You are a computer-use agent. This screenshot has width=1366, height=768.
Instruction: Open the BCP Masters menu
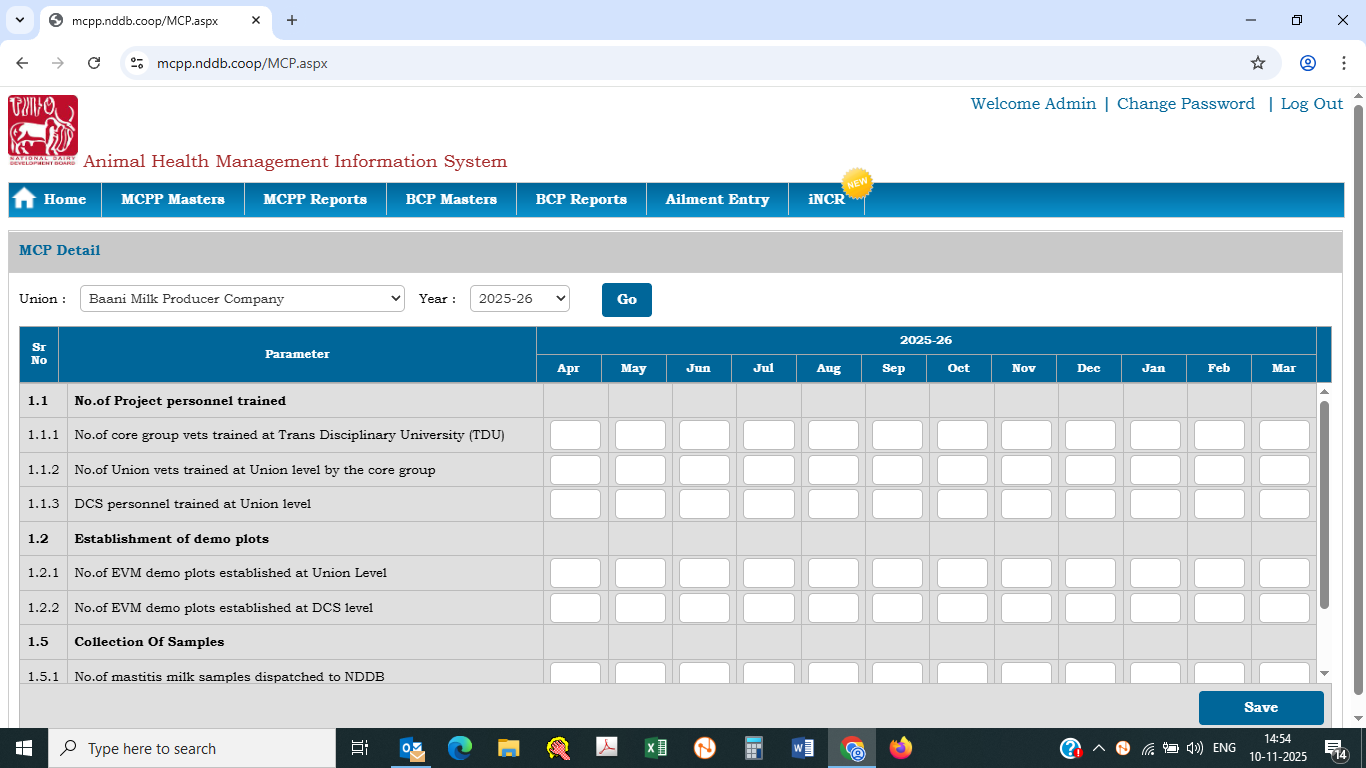point(451,199)
